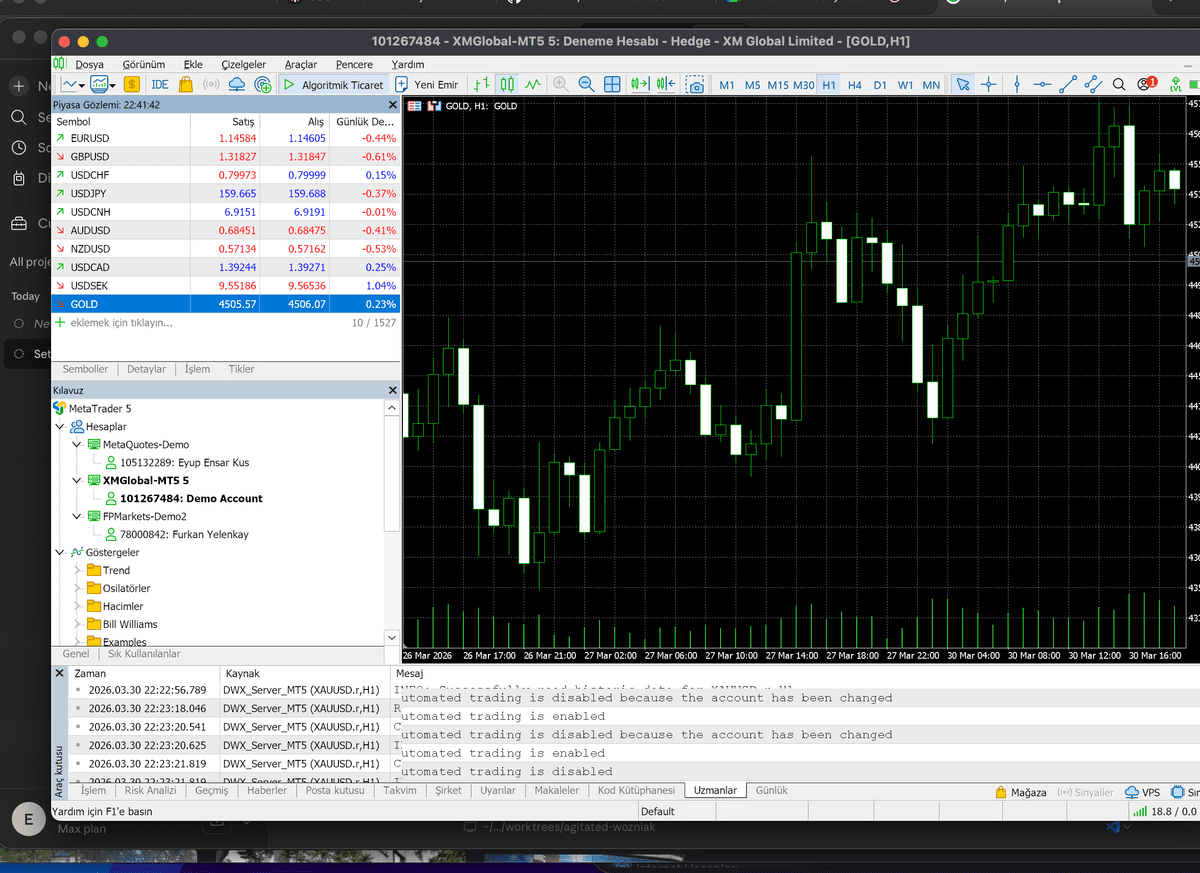Select the M15 timeframe

coord(778,85)
